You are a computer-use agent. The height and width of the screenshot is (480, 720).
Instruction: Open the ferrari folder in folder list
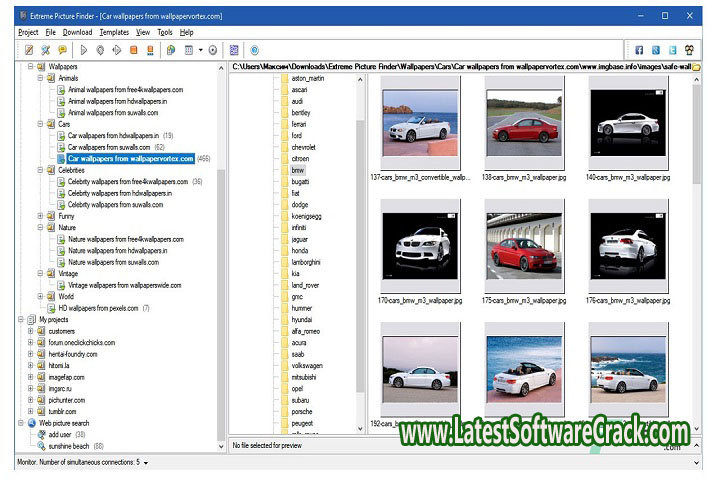(298, 124)
